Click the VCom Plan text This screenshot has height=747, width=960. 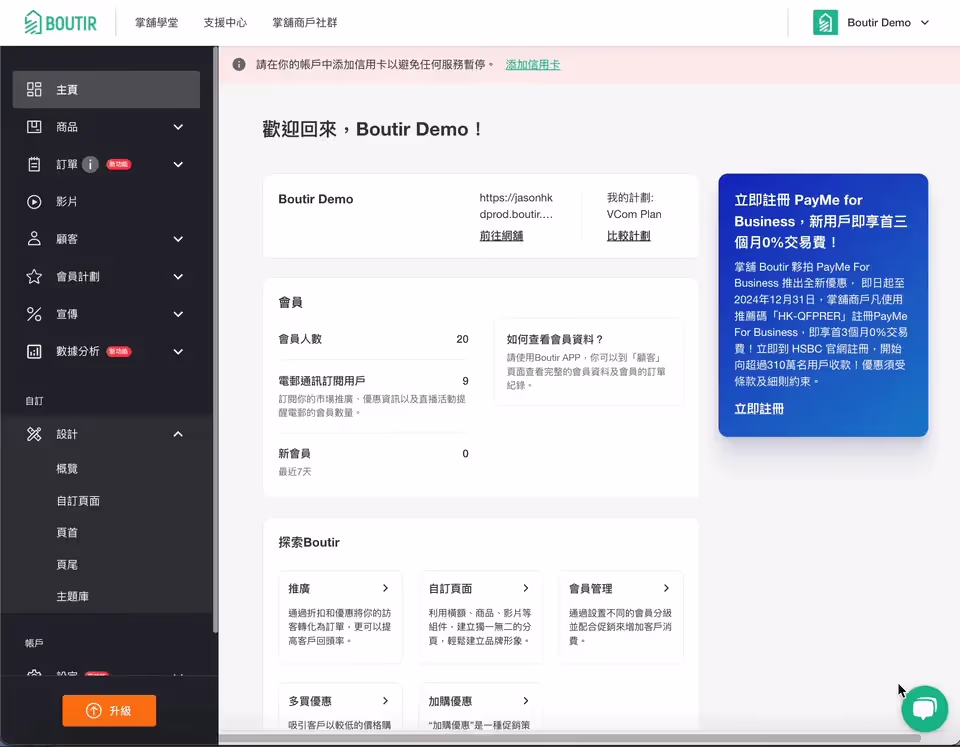634,214
